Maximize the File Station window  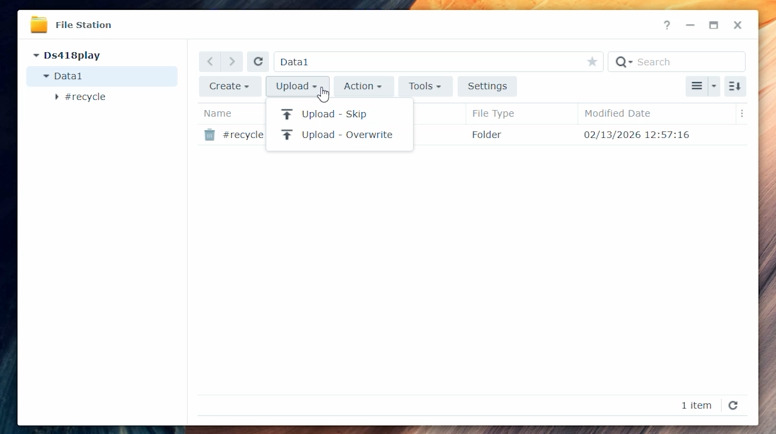(713, 25)
